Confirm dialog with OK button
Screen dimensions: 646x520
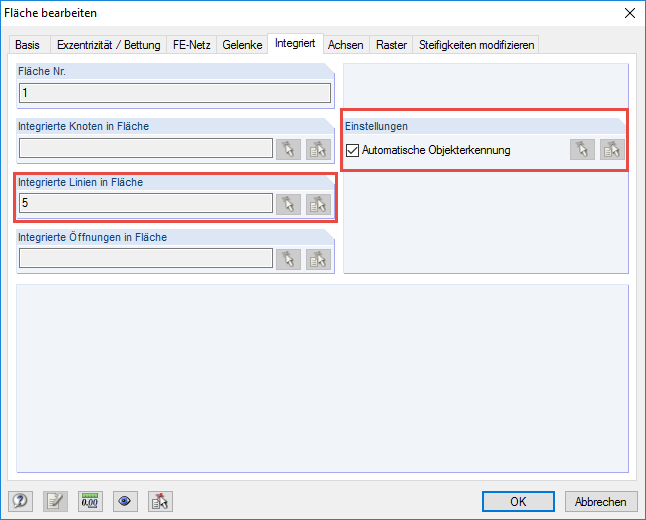pyautogui.click(x=518, y=501)
